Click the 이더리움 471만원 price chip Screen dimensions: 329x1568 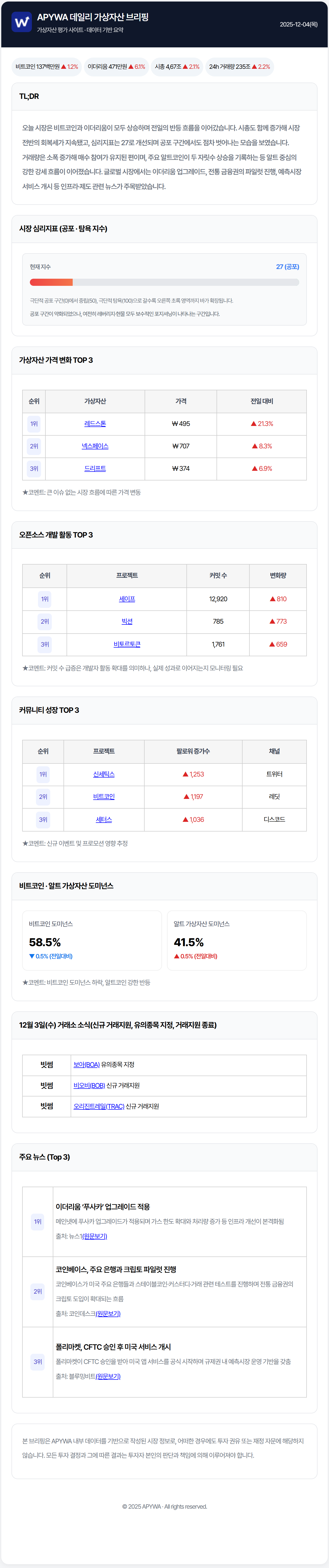116,67
